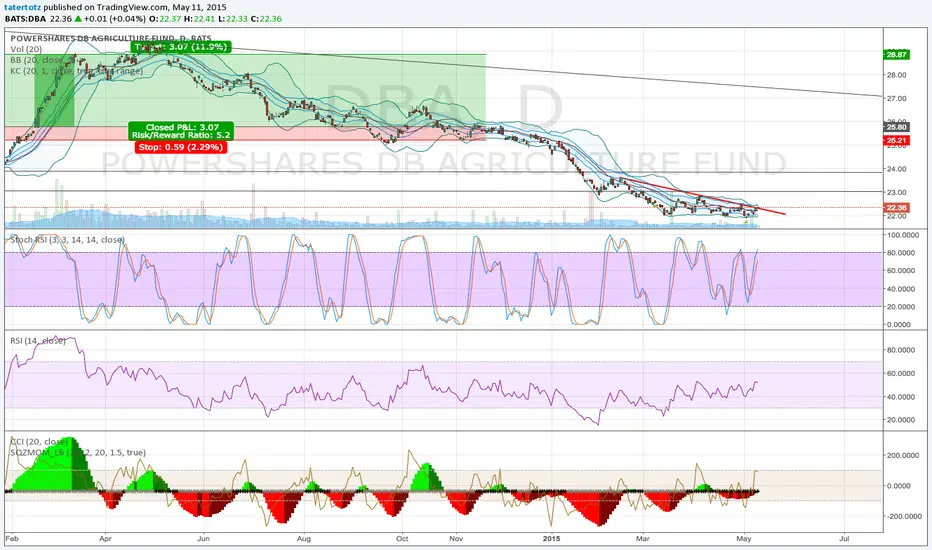Click the Feb label on time axis
The width and height of the screenshot is (932, 550).
[x=12, y=539]
